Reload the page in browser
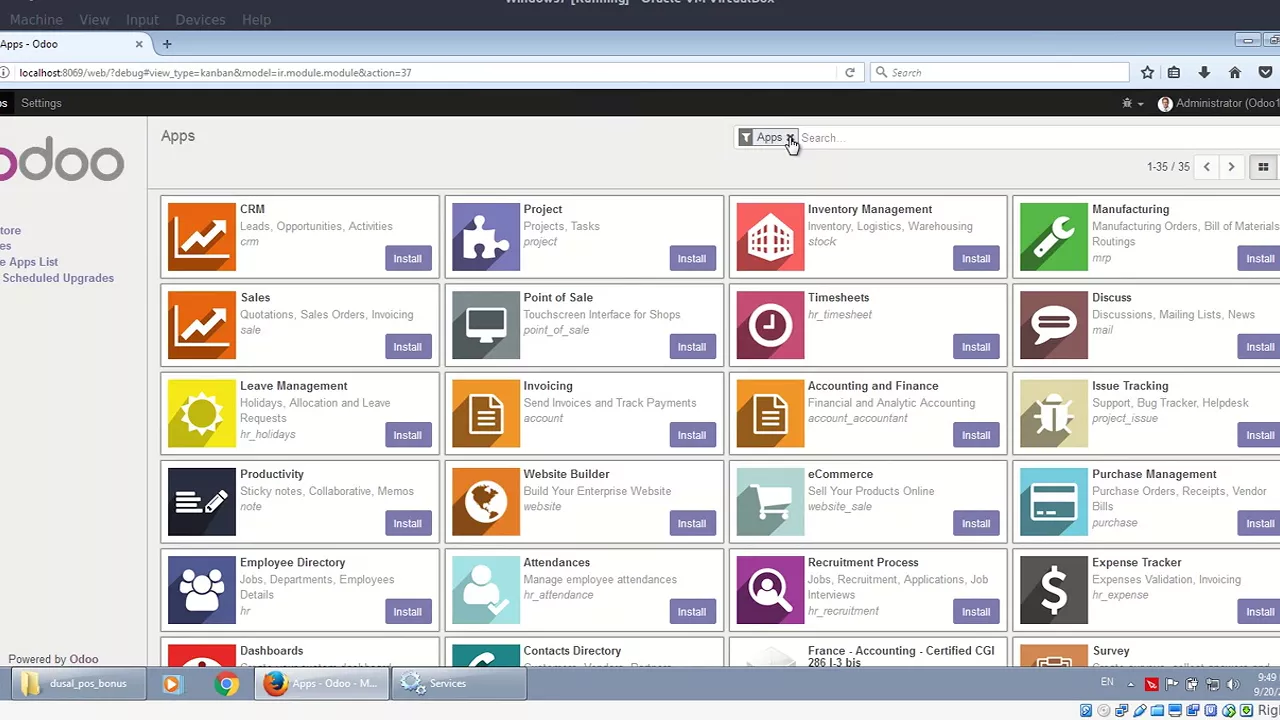Image resolution: width=1280 pixels, height=720 pixels. pos(850,72)
